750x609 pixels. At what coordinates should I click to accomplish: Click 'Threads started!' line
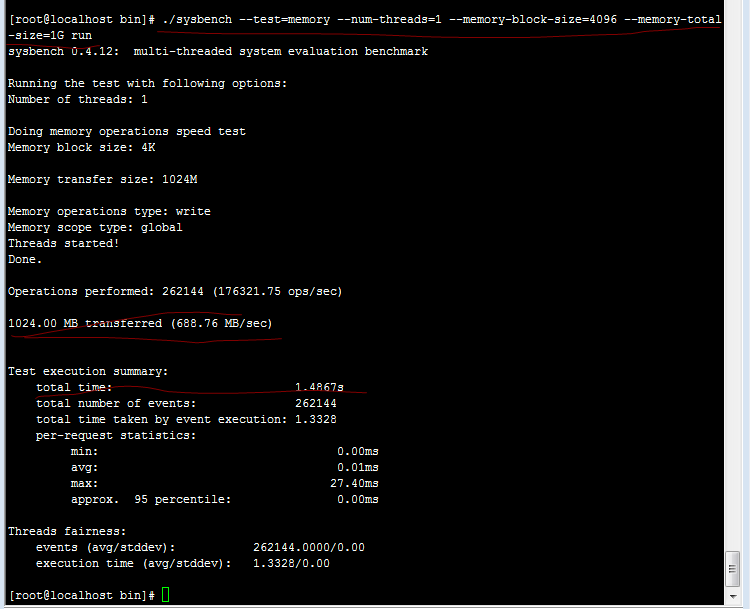[x=64, y=244]
